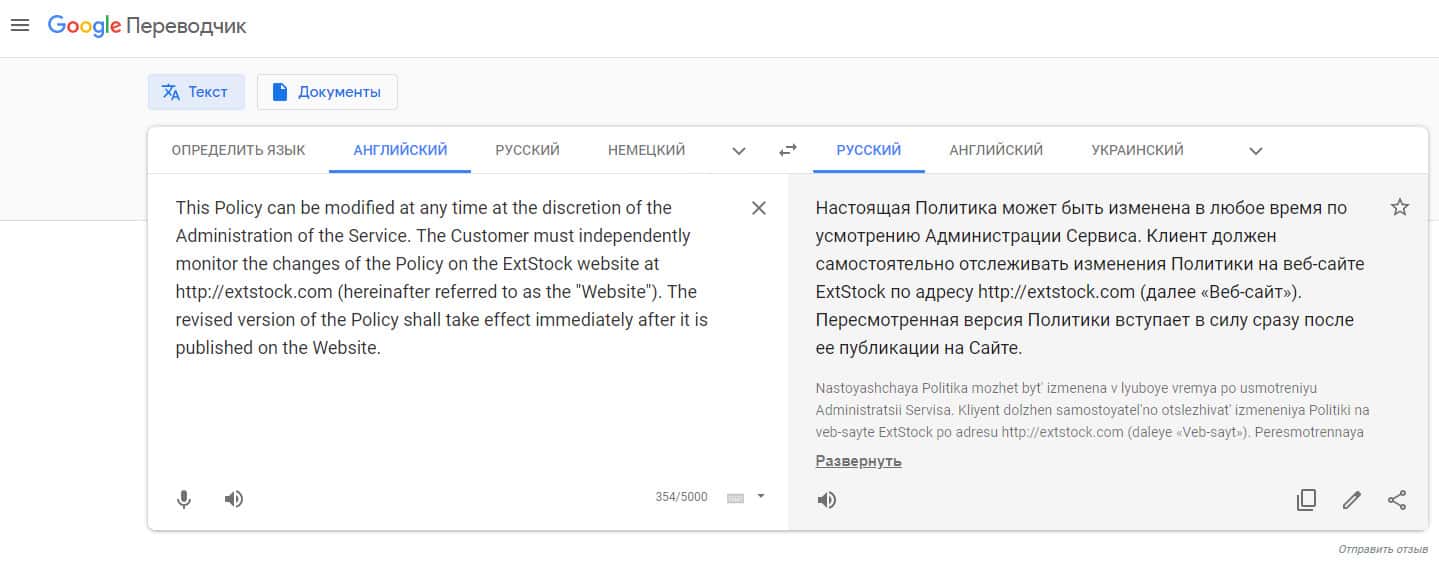Click inside the English source text box
The height and width of the screenshot is (567, 1439).
(450, 400)
